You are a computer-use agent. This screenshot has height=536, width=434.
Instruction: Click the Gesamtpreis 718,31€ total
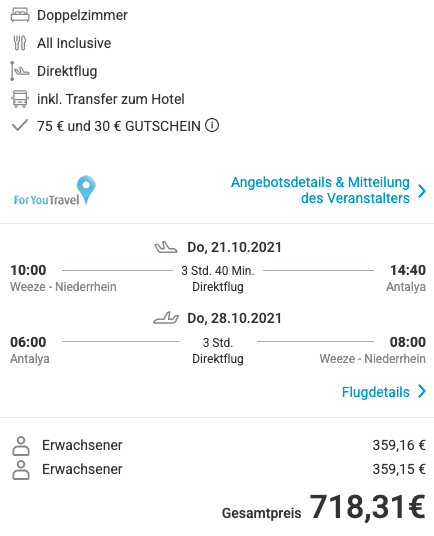(324, 507)
